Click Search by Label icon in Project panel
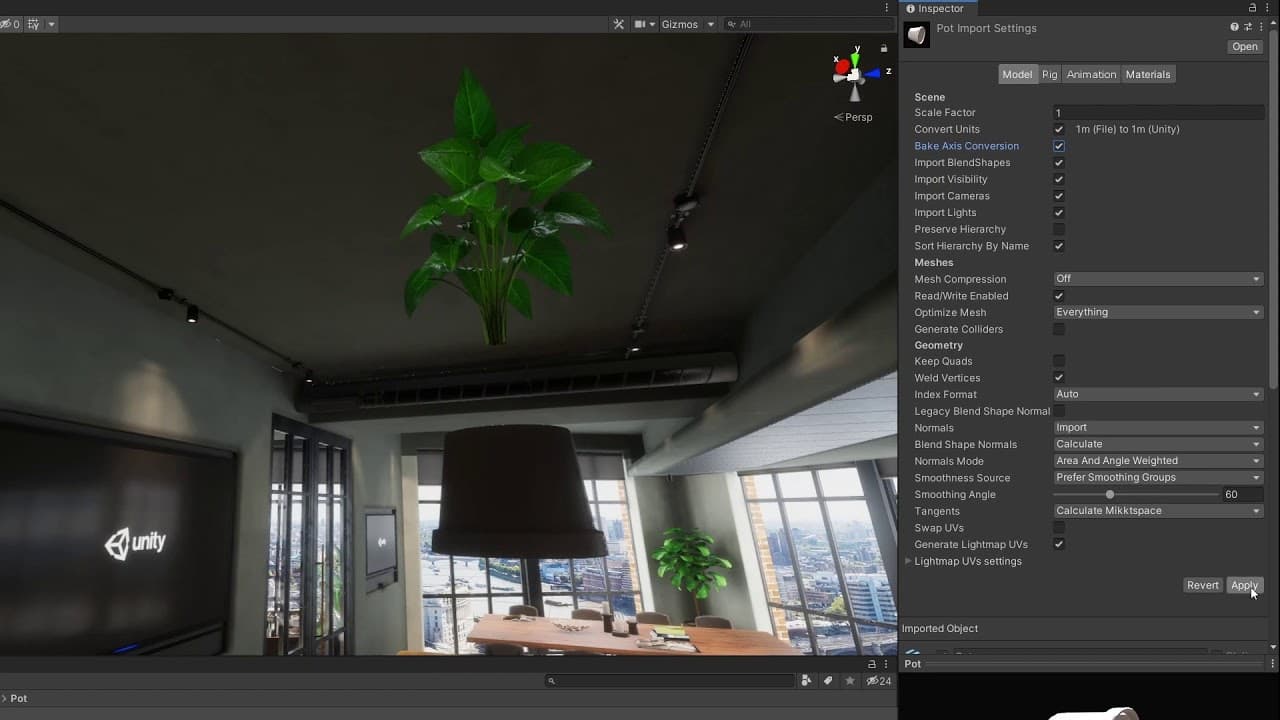1280x720 pixels. point(828,681)
